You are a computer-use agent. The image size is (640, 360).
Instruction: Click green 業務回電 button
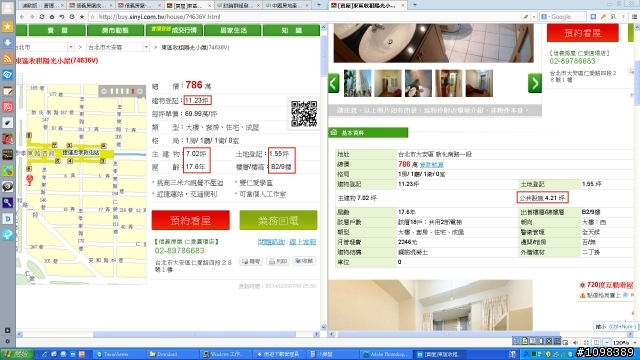(x=278, y=220)
